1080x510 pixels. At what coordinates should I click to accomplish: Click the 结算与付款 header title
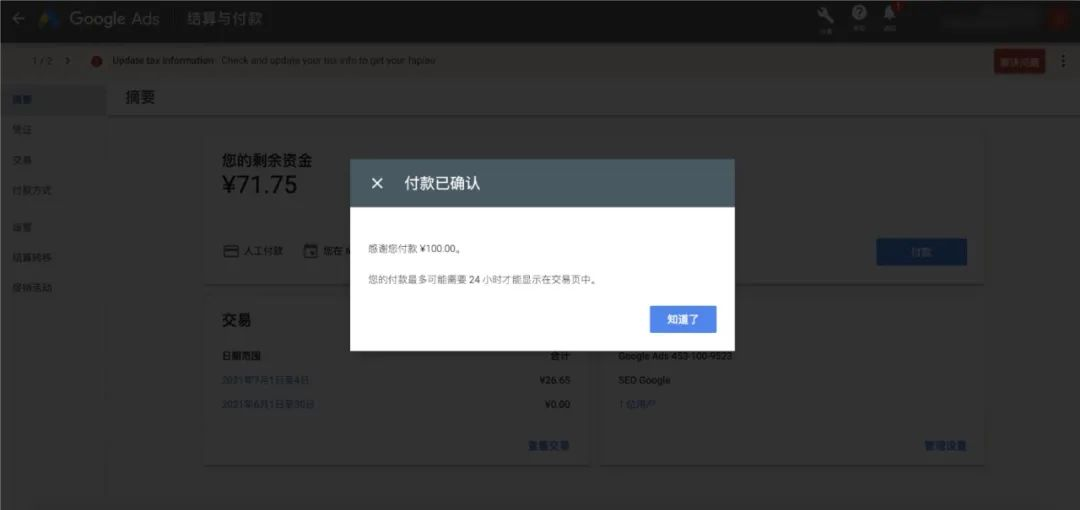click(x=225, y=19)
